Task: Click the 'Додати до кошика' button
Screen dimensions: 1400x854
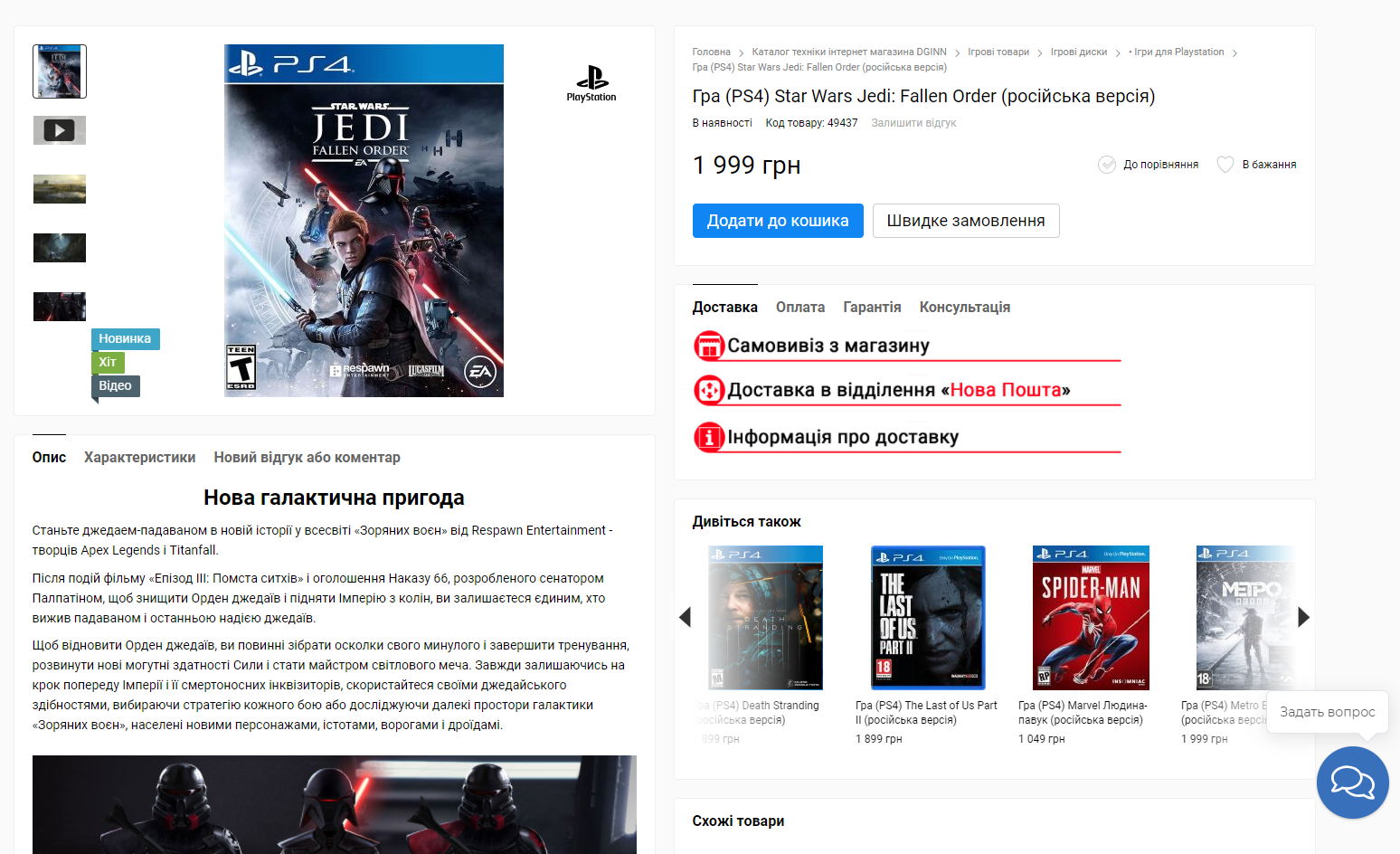Action: tap(778, 221)
